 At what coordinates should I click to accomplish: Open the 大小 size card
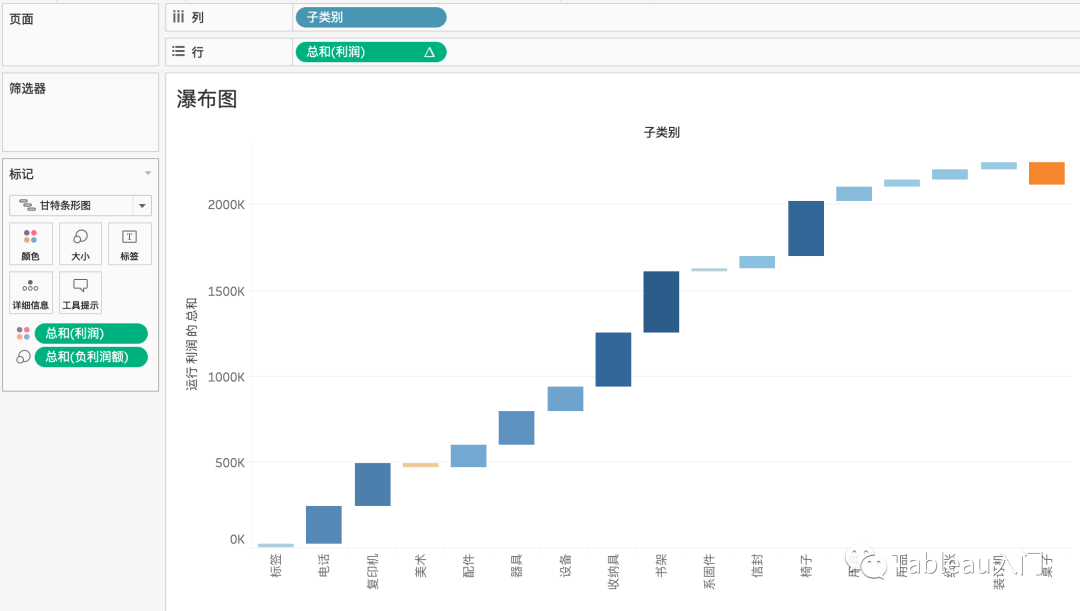[80, 244]
